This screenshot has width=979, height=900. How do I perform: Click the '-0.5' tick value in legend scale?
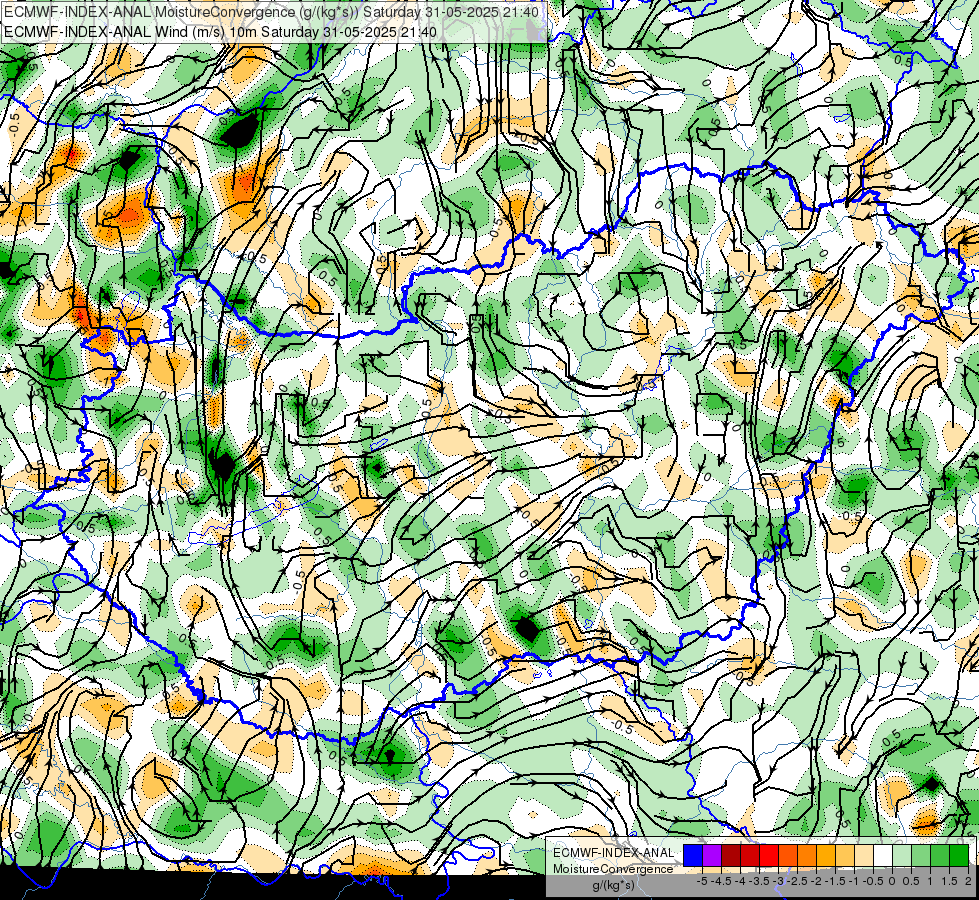pos(873,881)
